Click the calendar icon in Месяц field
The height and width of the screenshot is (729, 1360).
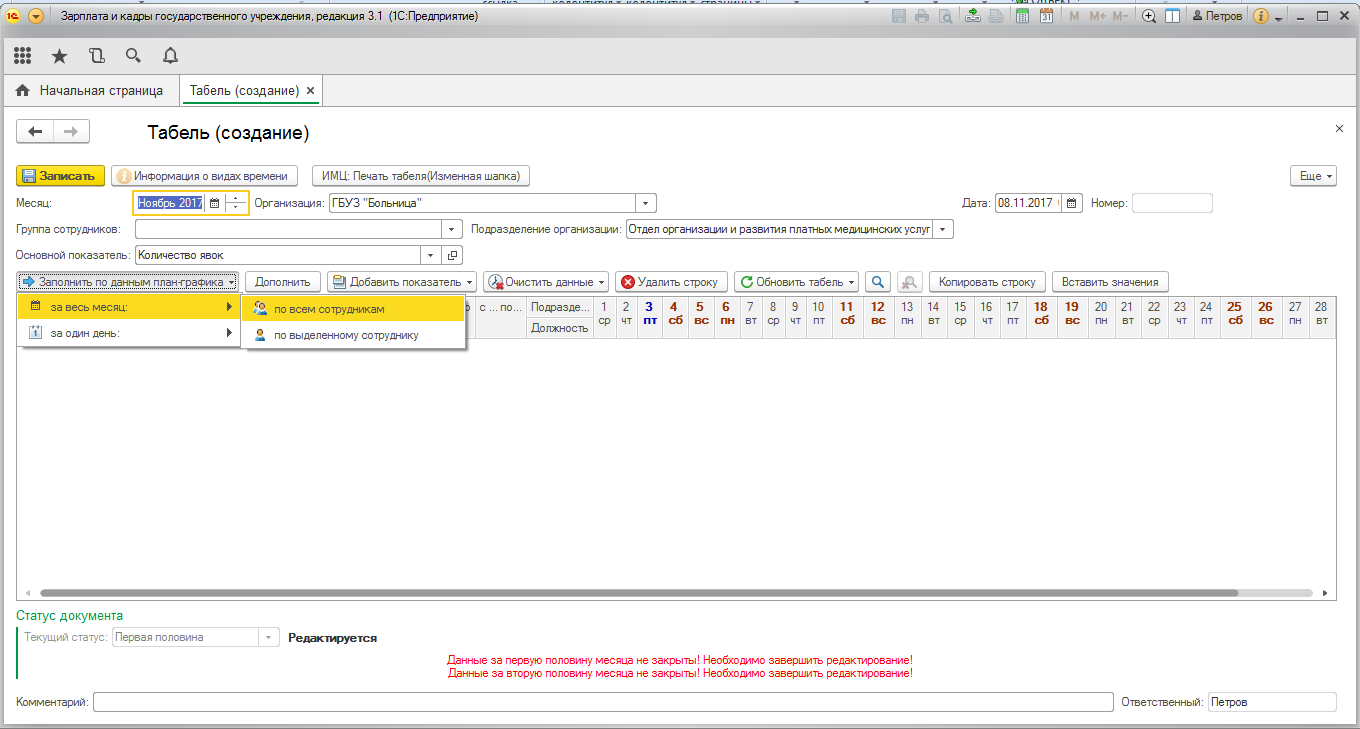[214, 203]
